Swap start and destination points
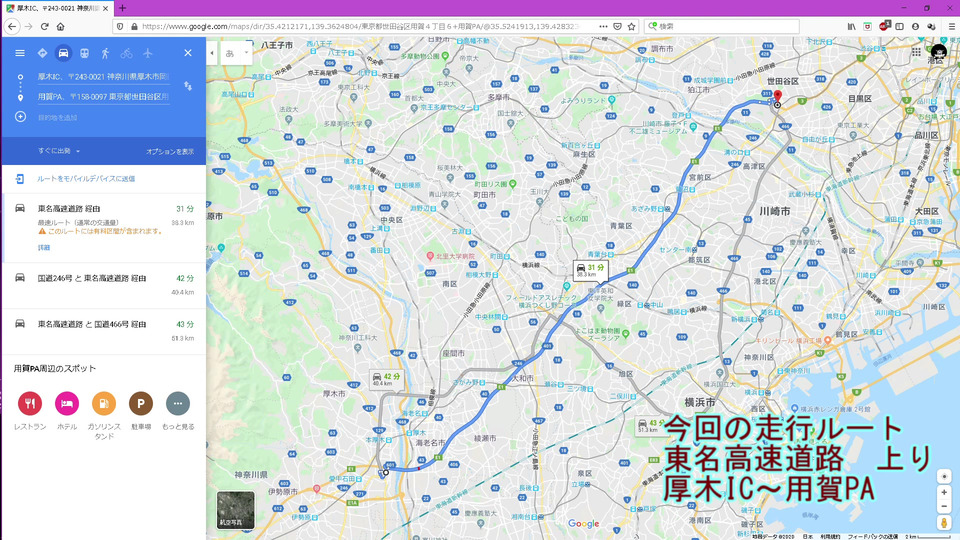The image size is (960, 540). click(x=188, y=86)
